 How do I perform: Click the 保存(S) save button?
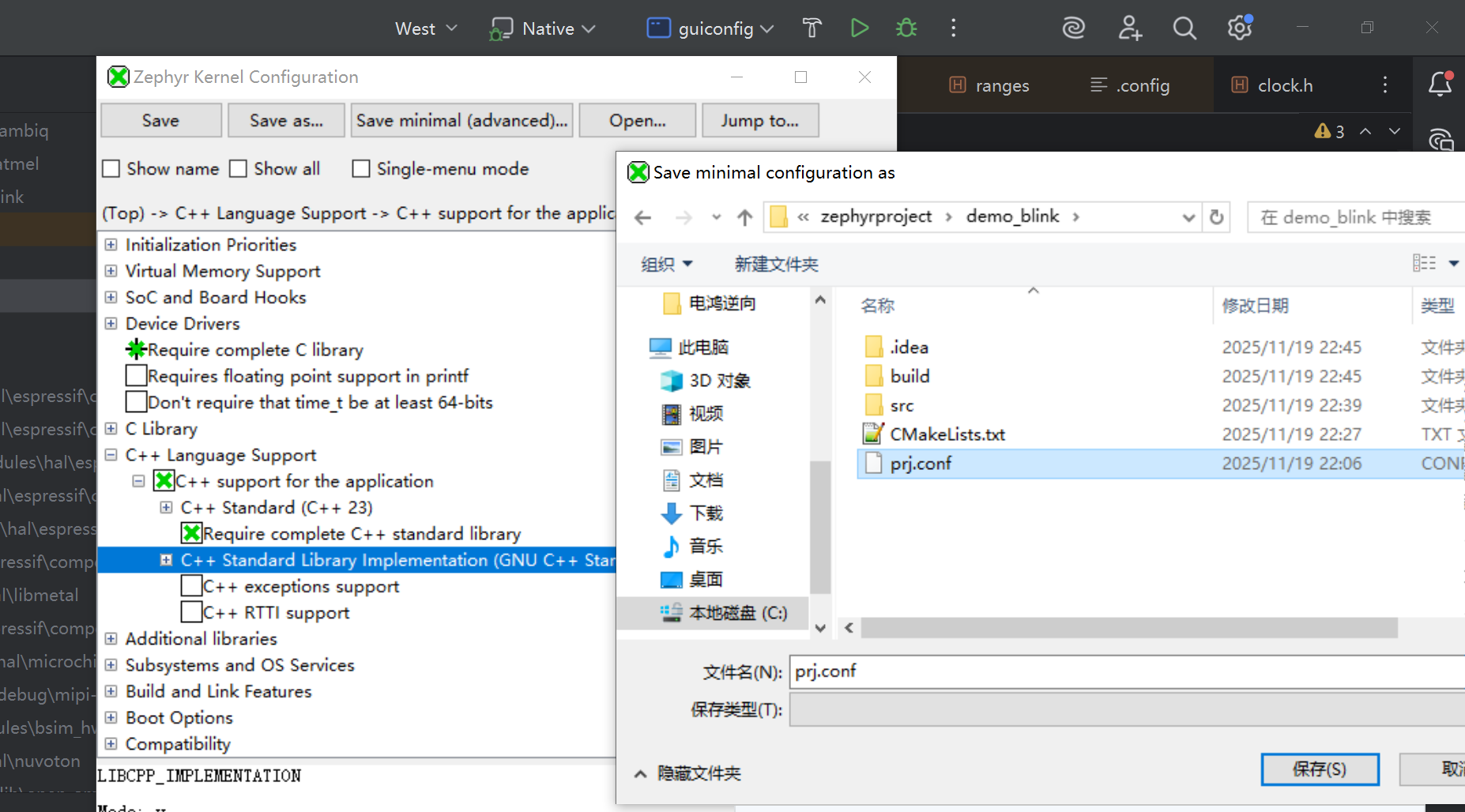tap(1319, 769)
